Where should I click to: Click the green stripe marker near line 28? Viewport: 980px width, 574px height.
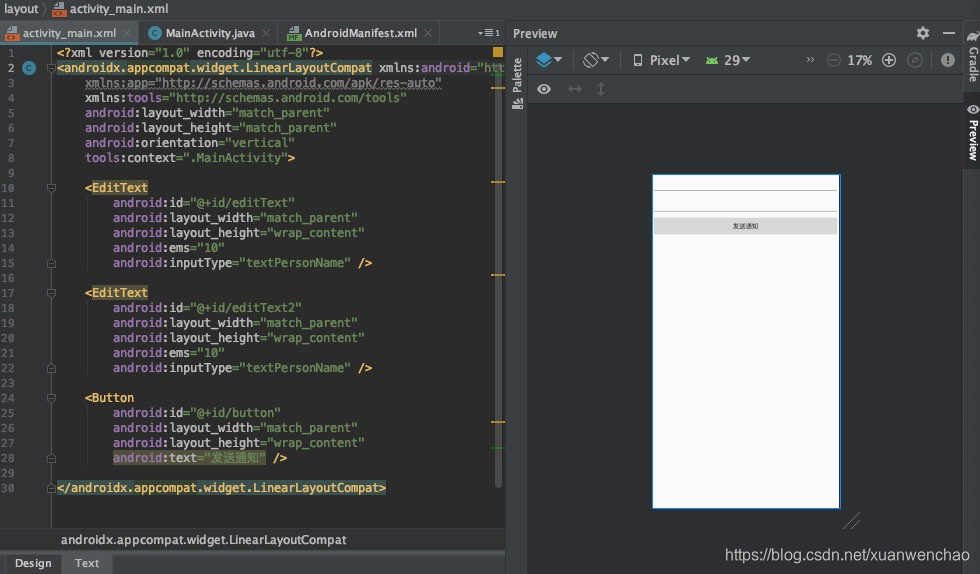(498, 448)
